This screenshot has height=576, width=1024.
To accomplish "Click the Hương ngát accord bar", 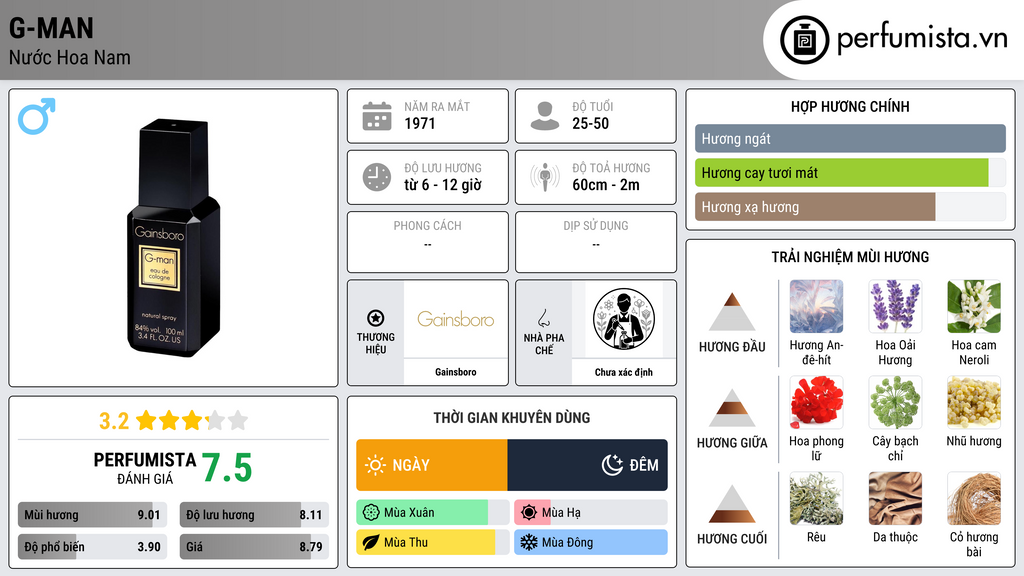I will (850, 138).
